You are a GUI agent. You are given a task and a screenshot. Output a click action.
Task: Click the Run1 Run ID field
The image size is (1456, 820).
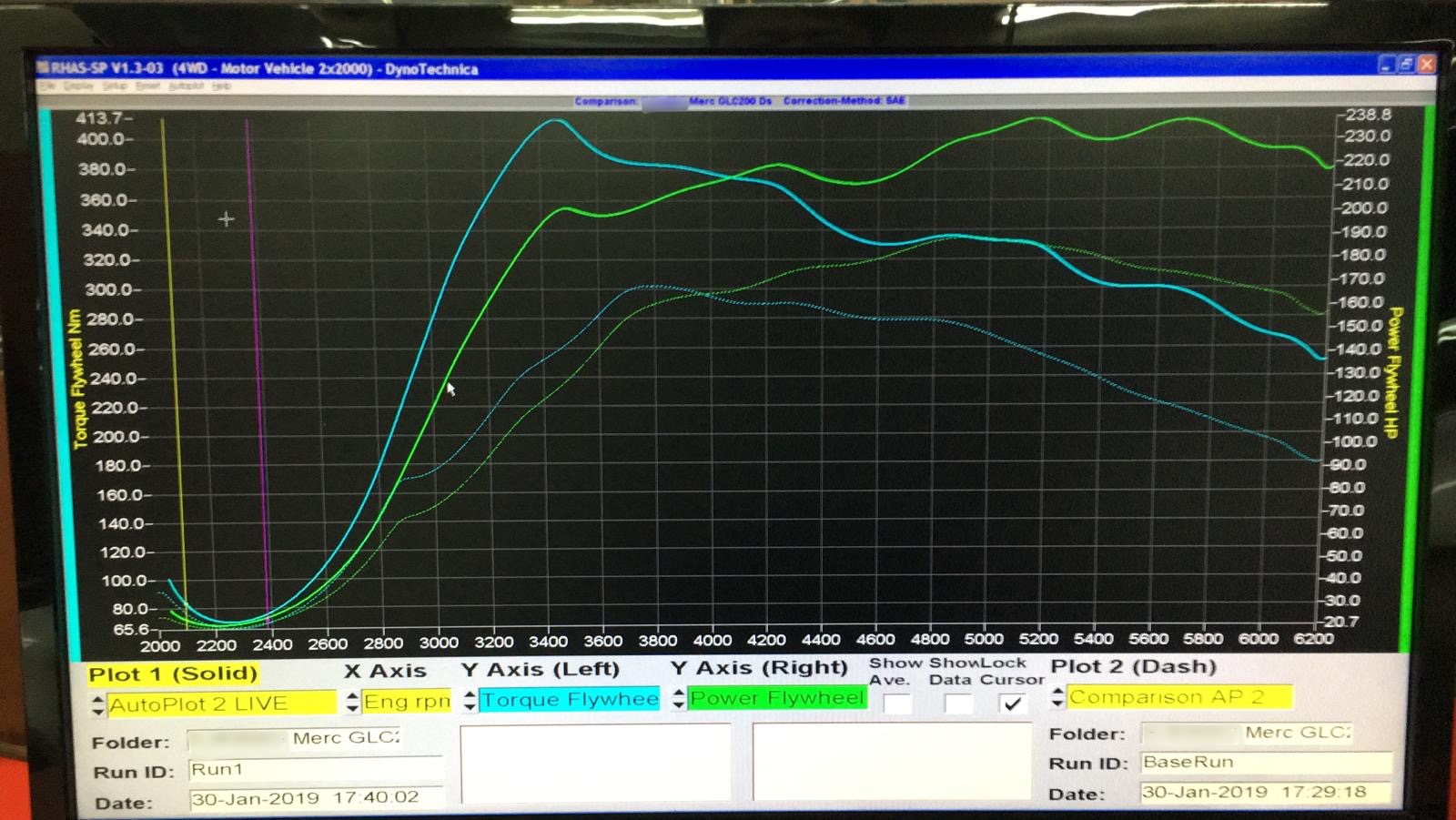(315, 770)
